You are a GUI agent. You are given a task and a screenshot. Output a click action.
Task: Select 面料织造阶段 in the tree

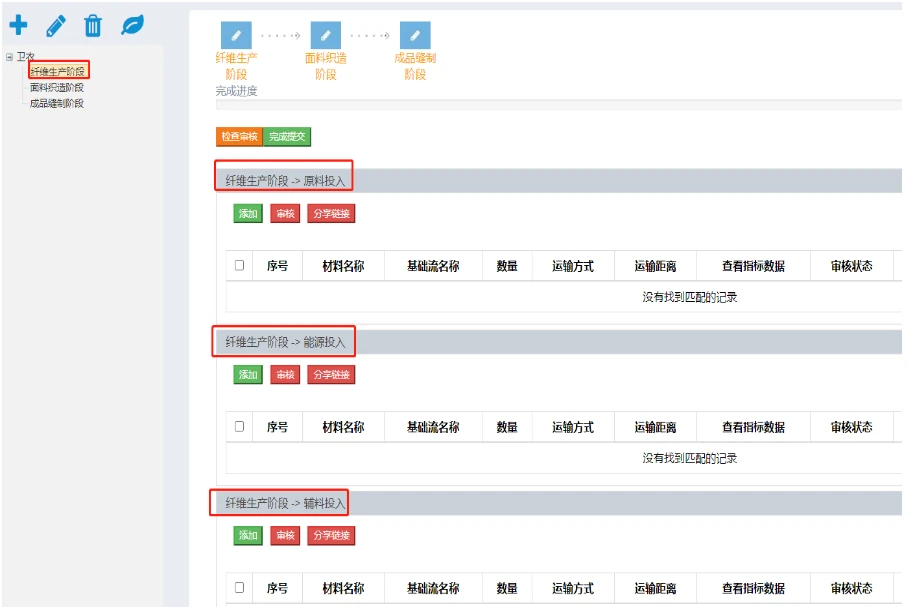[x=57, y=88]
